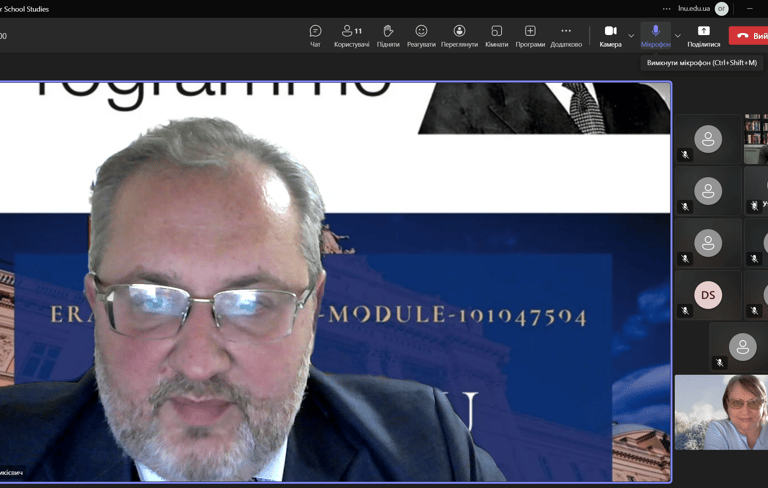Screen dimensions: 768x488
Task: Open the Реагувати reactions menu
Action: (421, 36)
